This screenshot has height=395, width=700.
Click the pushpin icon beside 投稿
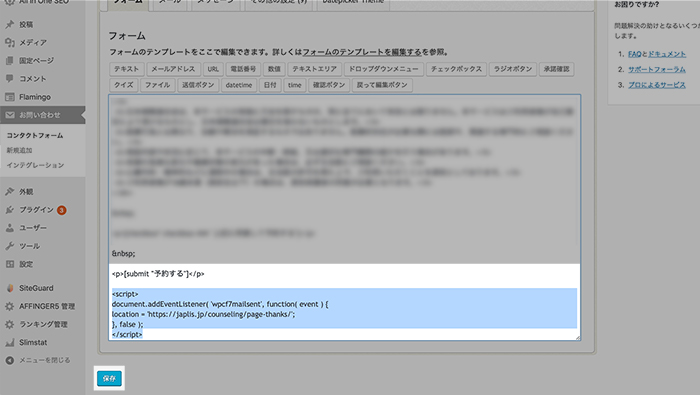click(10, 25)
